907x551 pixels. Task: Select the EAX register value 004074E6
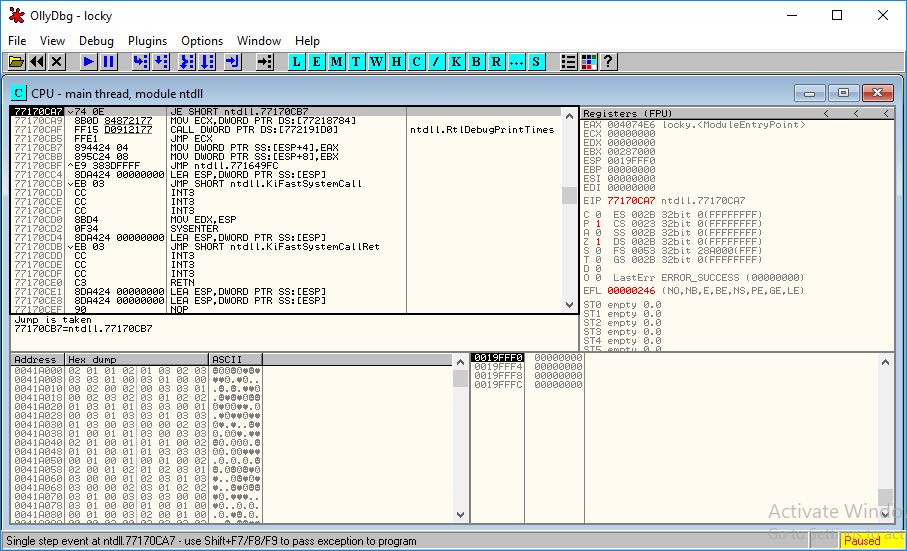click(631, 124)
